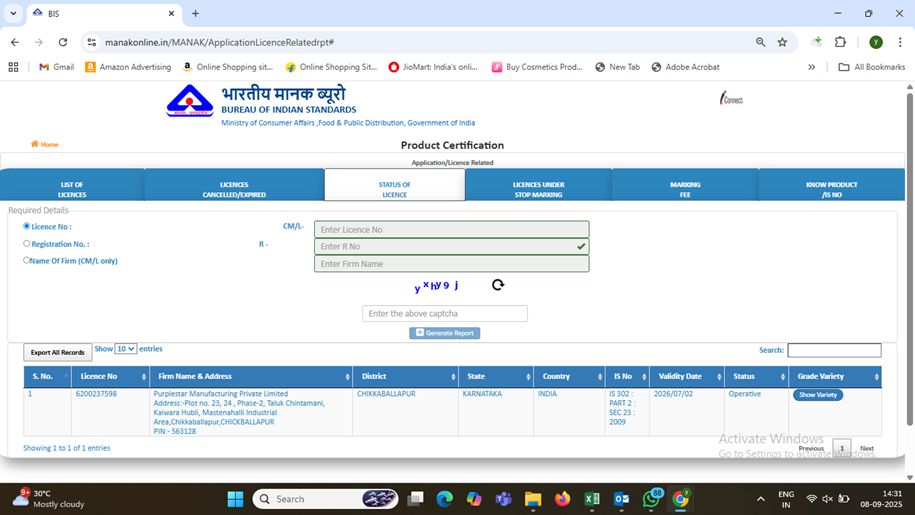Viewport: 915px width, 515px height.
Task: Switch to Licences Under Stop Marking tab
Action: pyautogui.click(x=538, y=189)
